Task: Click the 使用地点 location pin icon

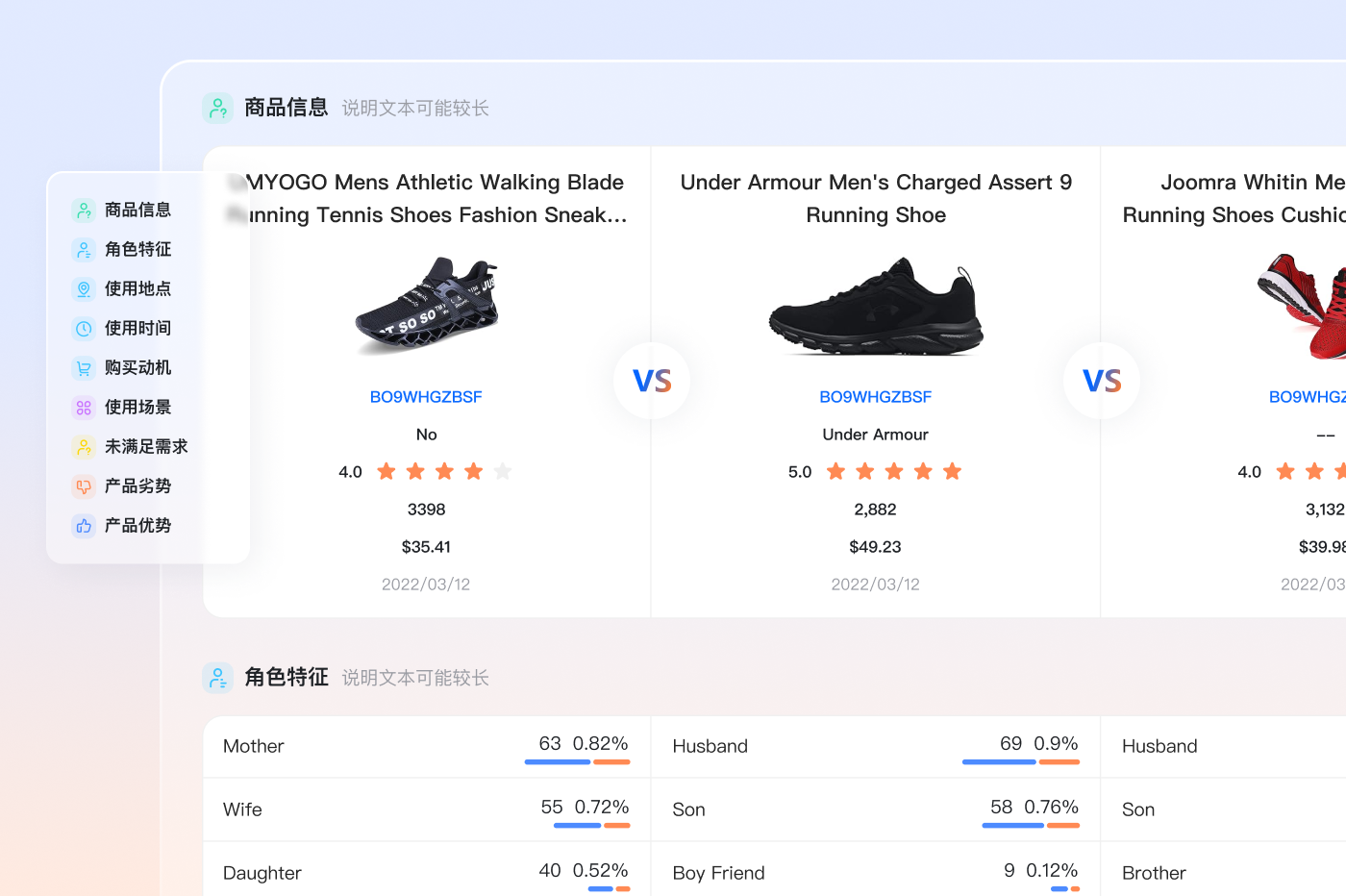Action: pos(84,288)
